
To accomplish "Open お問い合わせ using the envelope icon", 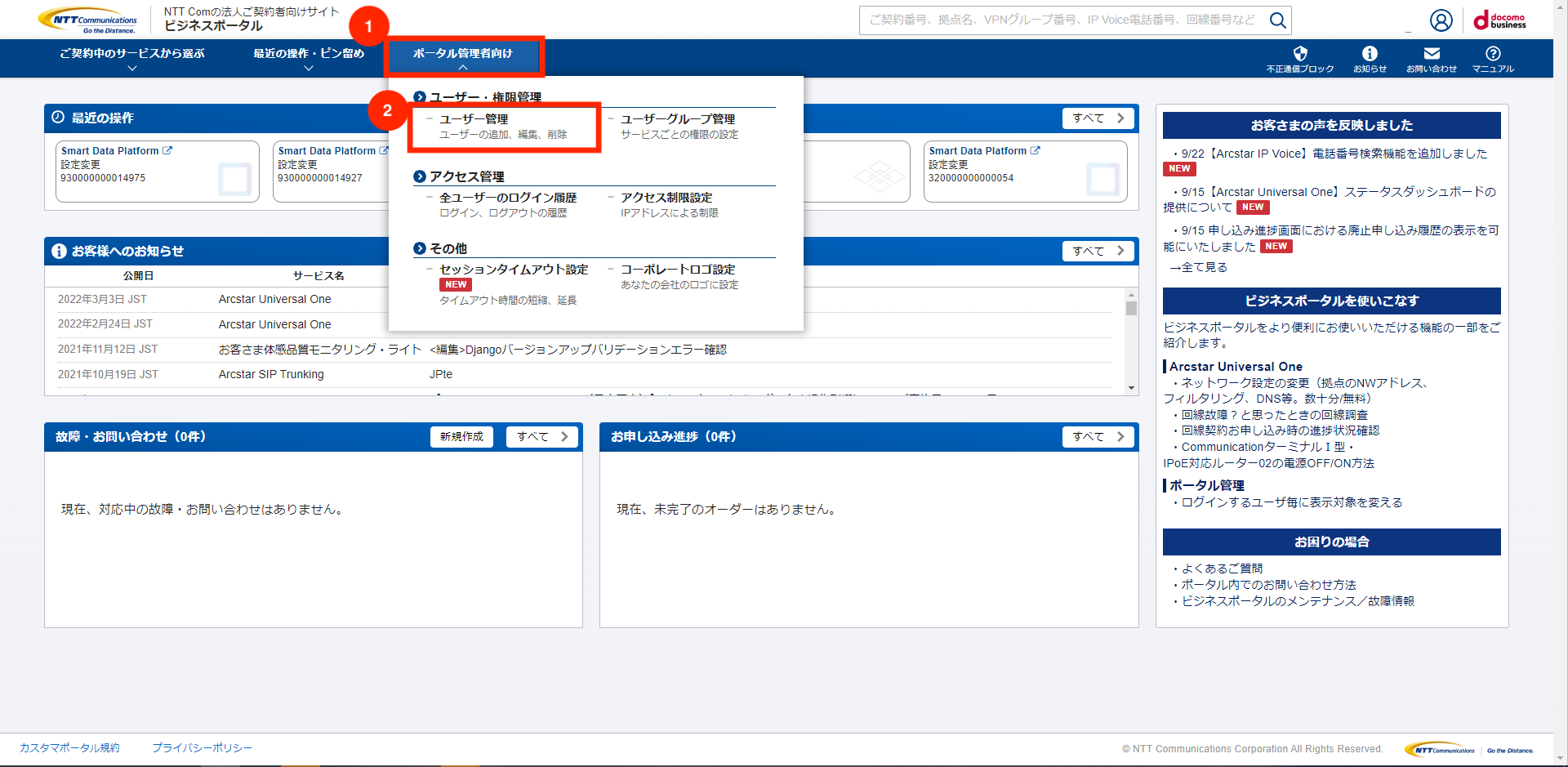I will pyautogui.click(x=1431, y=58).
